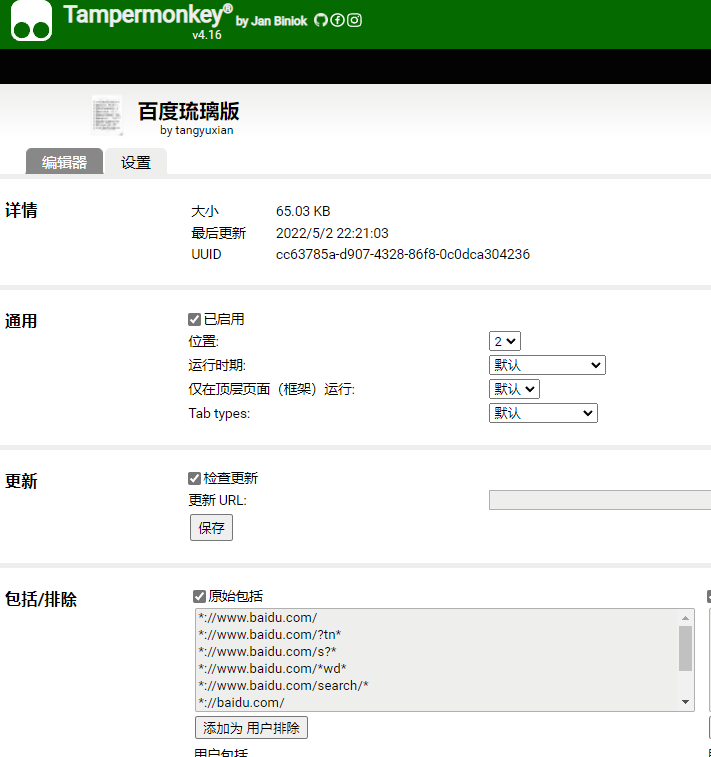Click the include list scrollbar up arrow
The width and height of the screenshot is (711, 757).
click(x=685, y=618)
